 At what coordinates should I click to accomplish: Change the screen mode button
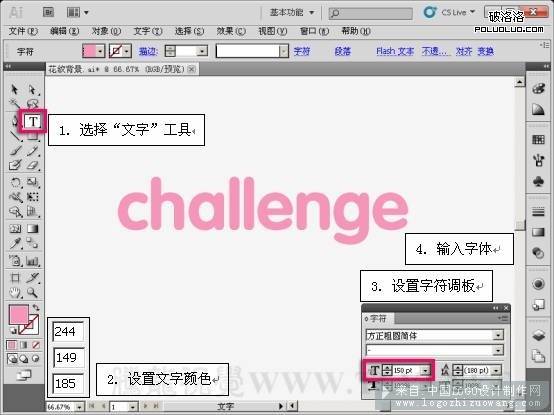pyautogui.click(x=23, y=375)
